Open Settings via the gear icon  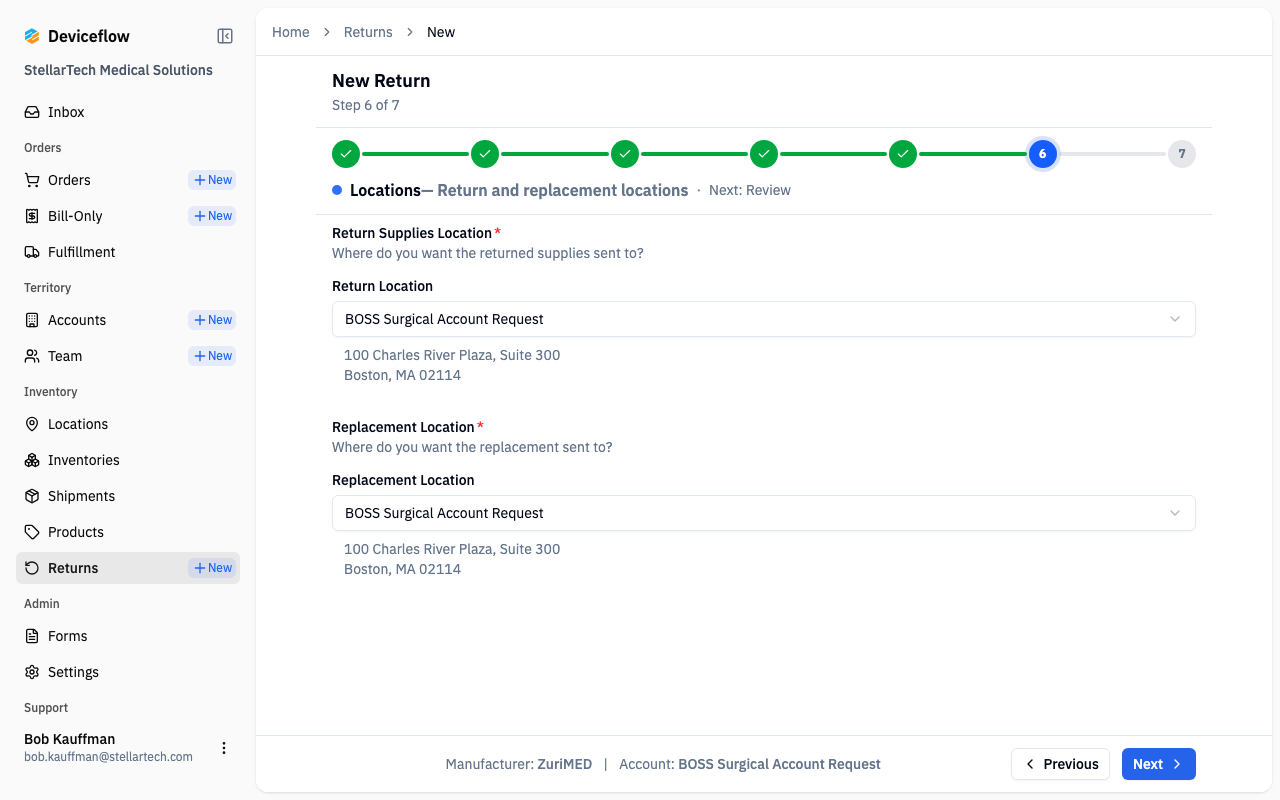click(32, 672)
